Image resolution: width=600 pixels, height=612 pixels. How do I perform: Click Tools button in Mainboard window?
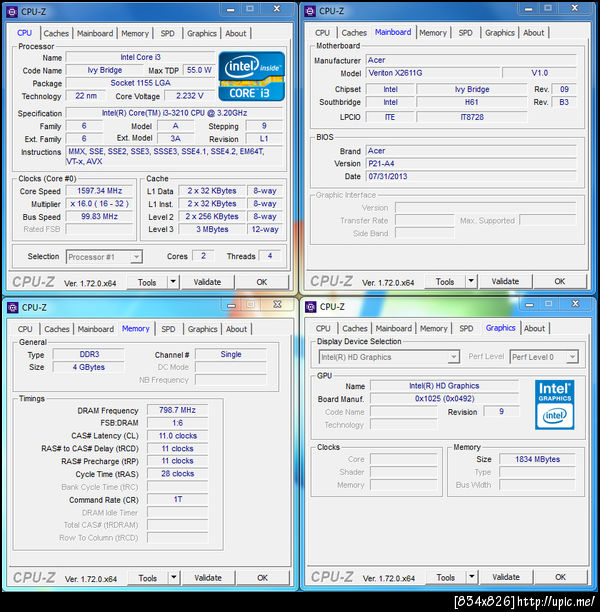(x=445, y=281)
